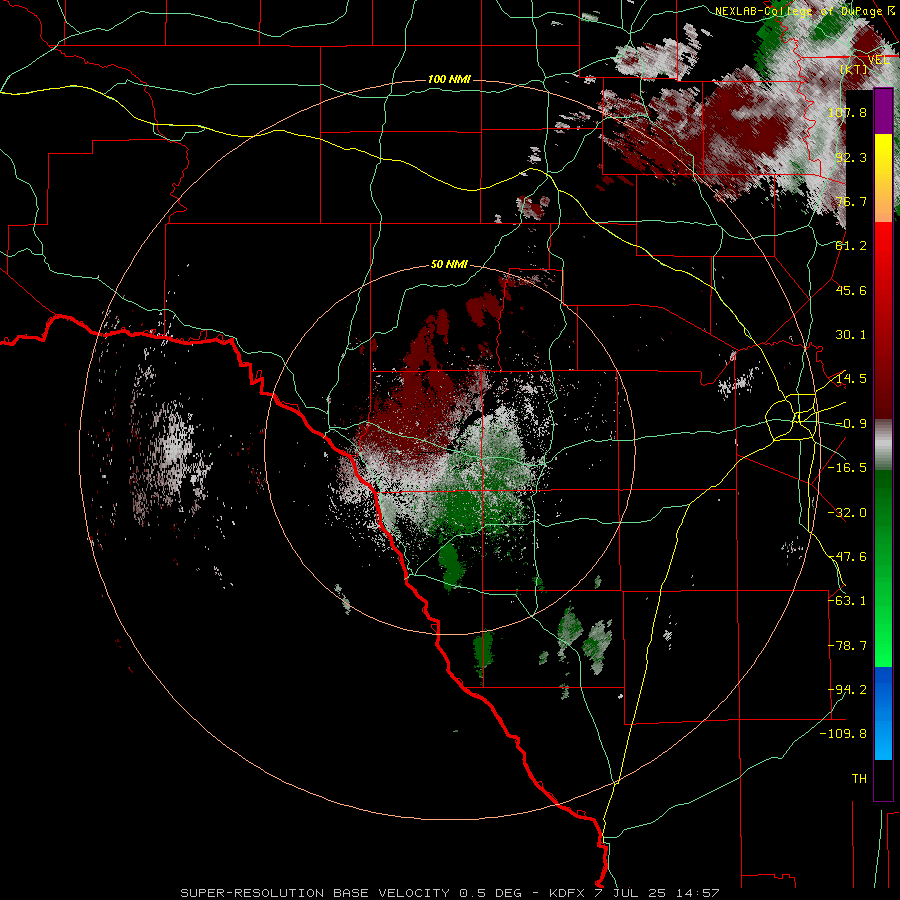Click the SUPER-RESOLUTION BASE VELOCITY caption text
This screenshot has height=900, width=900.
(315, 893)
